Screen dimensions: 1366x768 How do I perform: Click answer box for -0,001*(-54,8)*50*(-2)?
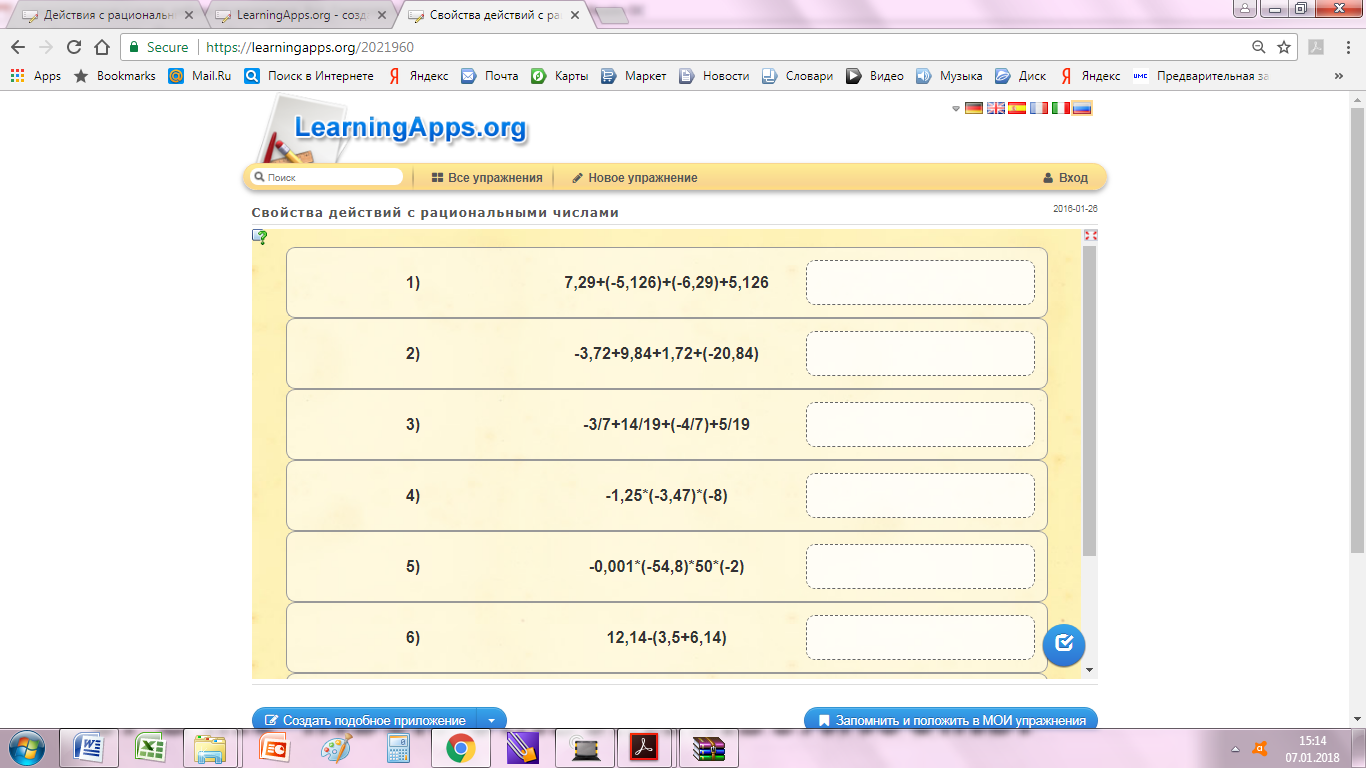(920, 566)
